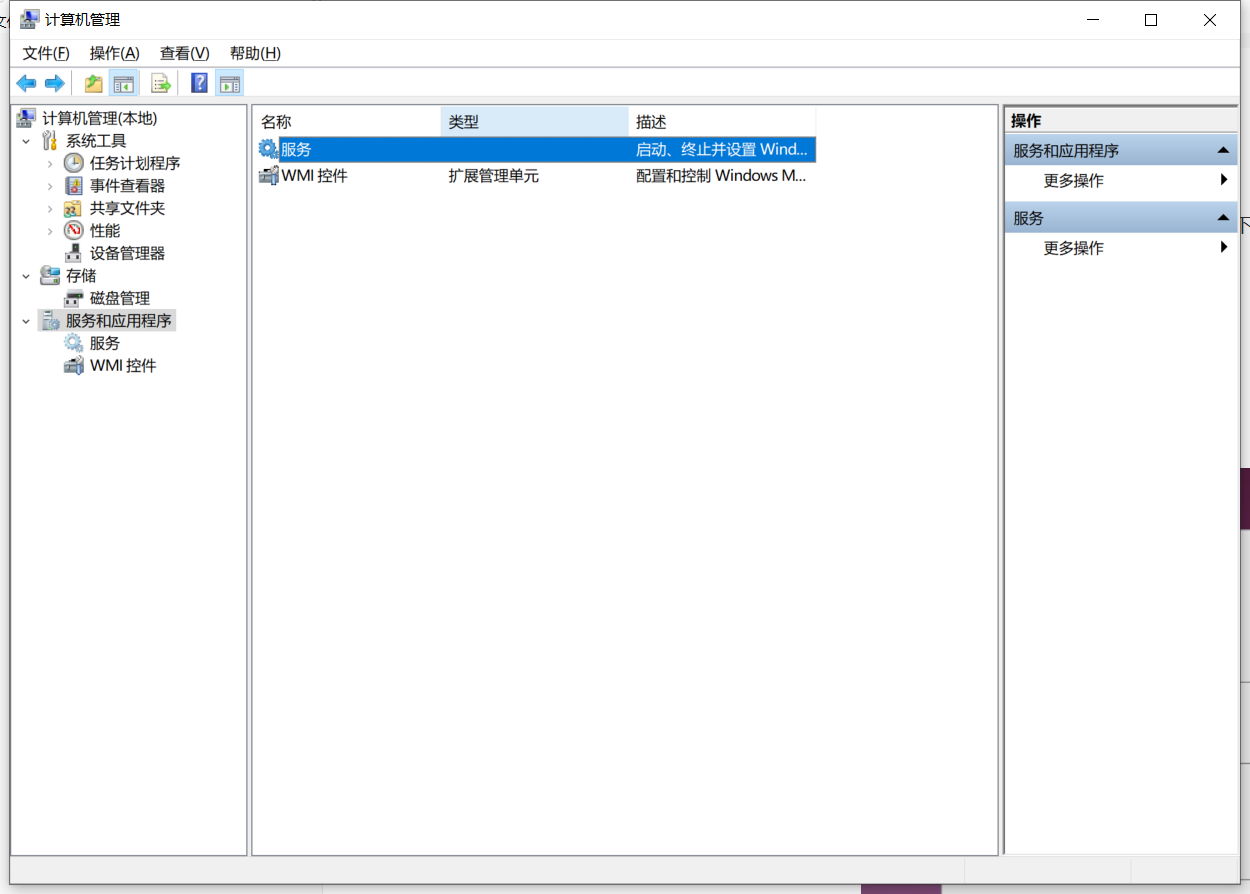Click the Export List toolbar icon
Screen dimensions: 1250x894
click(161, 83)
